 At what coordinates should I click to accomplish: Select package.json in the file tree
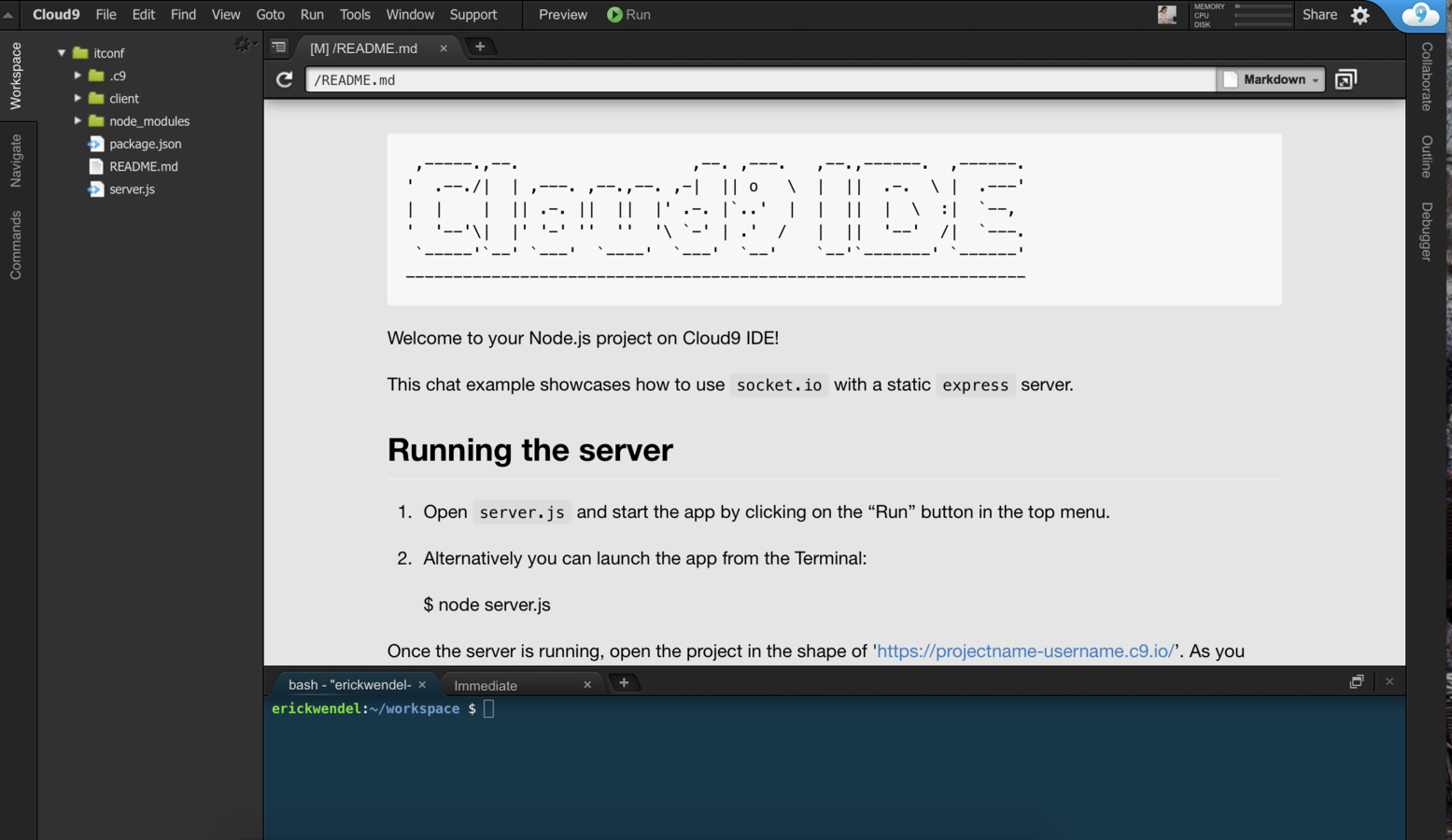(145, 144)
